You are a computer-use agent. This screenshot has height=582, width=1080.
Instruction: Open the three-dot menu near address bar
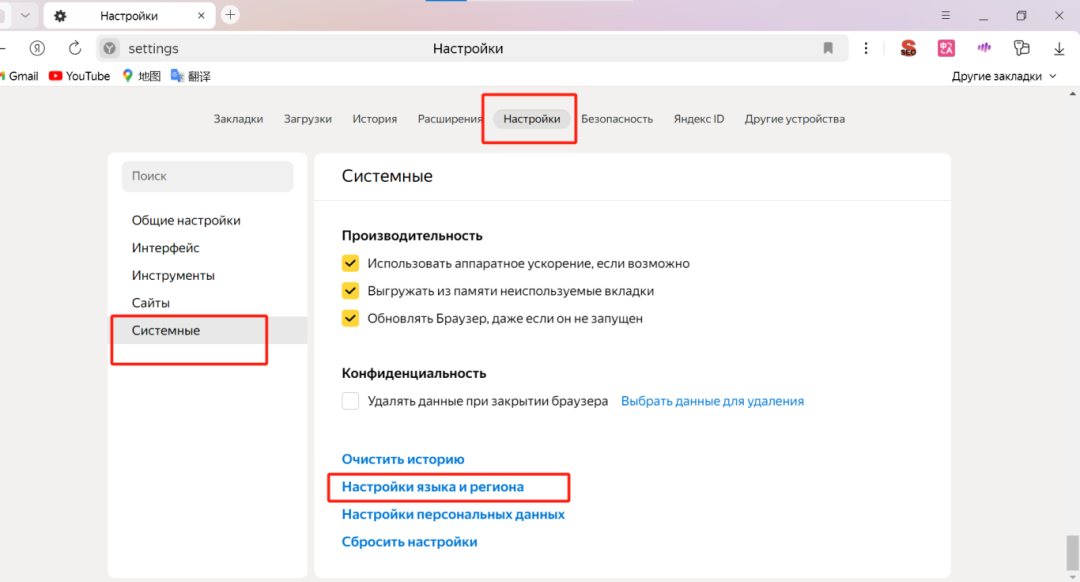pyautogui.click(x=866, y=48)
